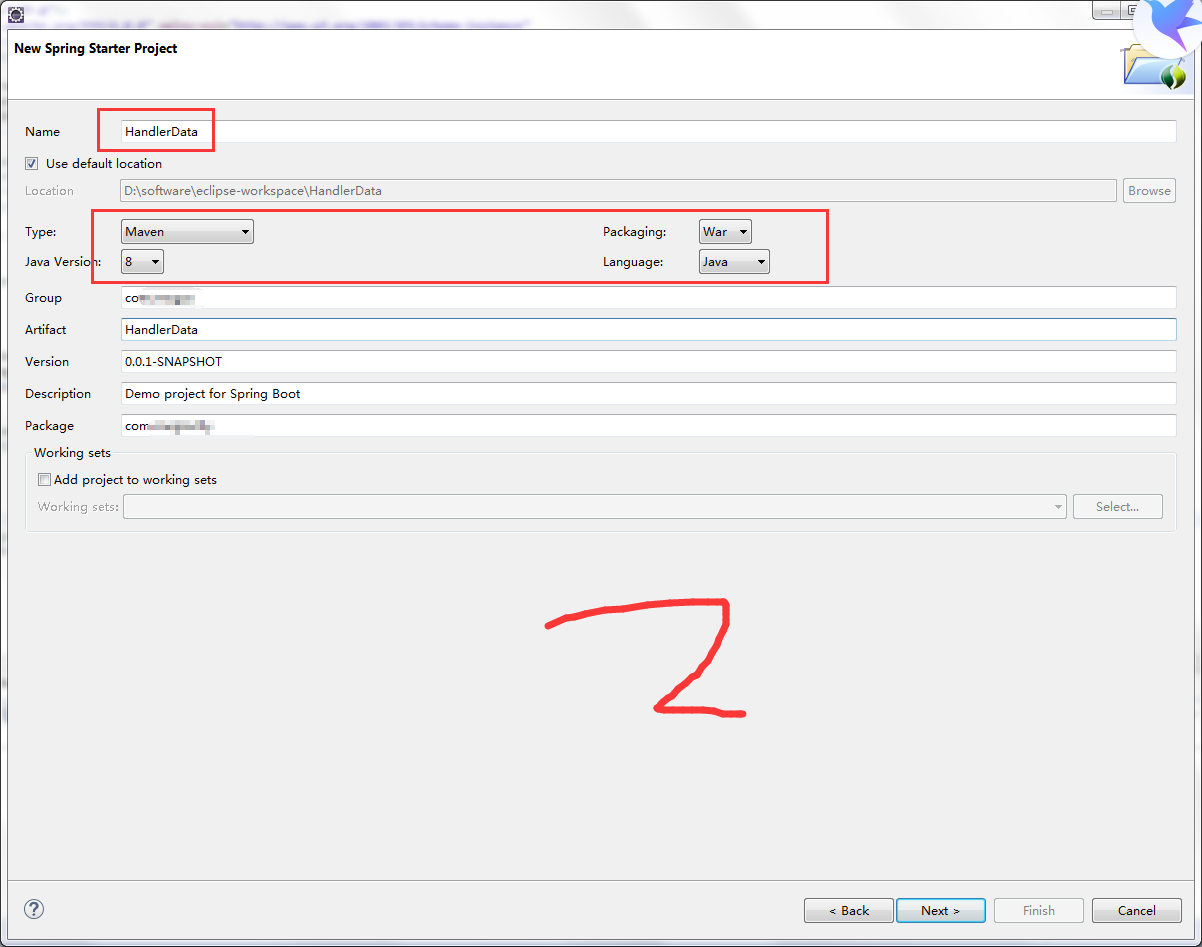Click the Description label text
The height and width of the screenshot is (947, 1202).
click(x=58, y=394)
